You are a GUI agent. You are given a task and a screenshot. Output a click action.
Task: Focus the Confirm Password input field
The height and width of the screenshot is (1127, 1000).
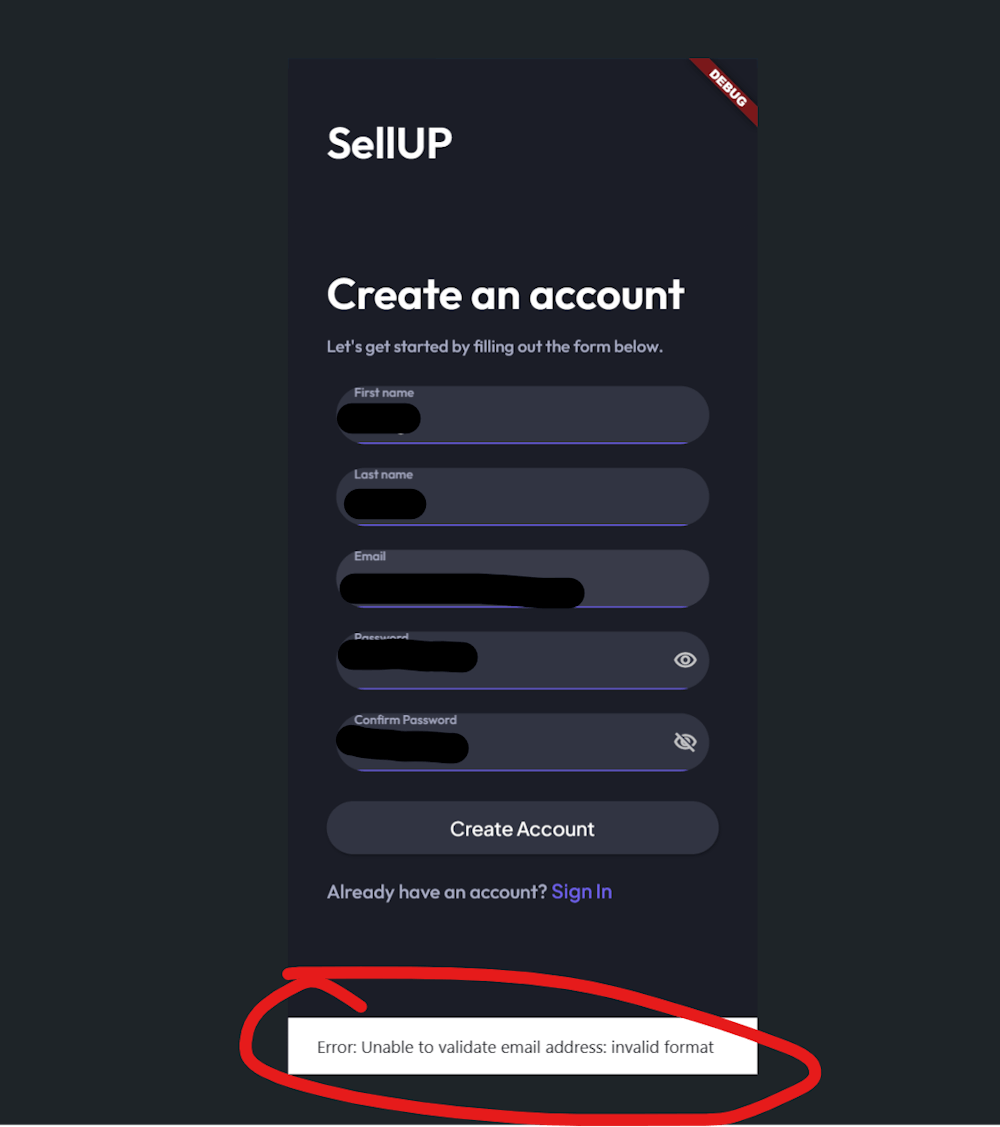523,742
